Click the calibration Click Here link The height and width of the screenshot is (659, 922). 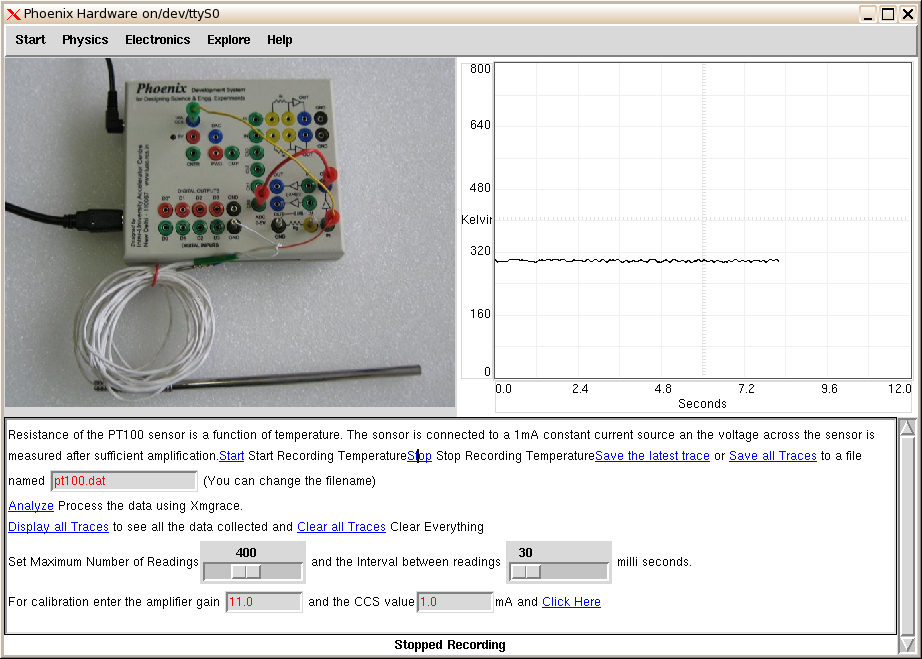point(571,602)
